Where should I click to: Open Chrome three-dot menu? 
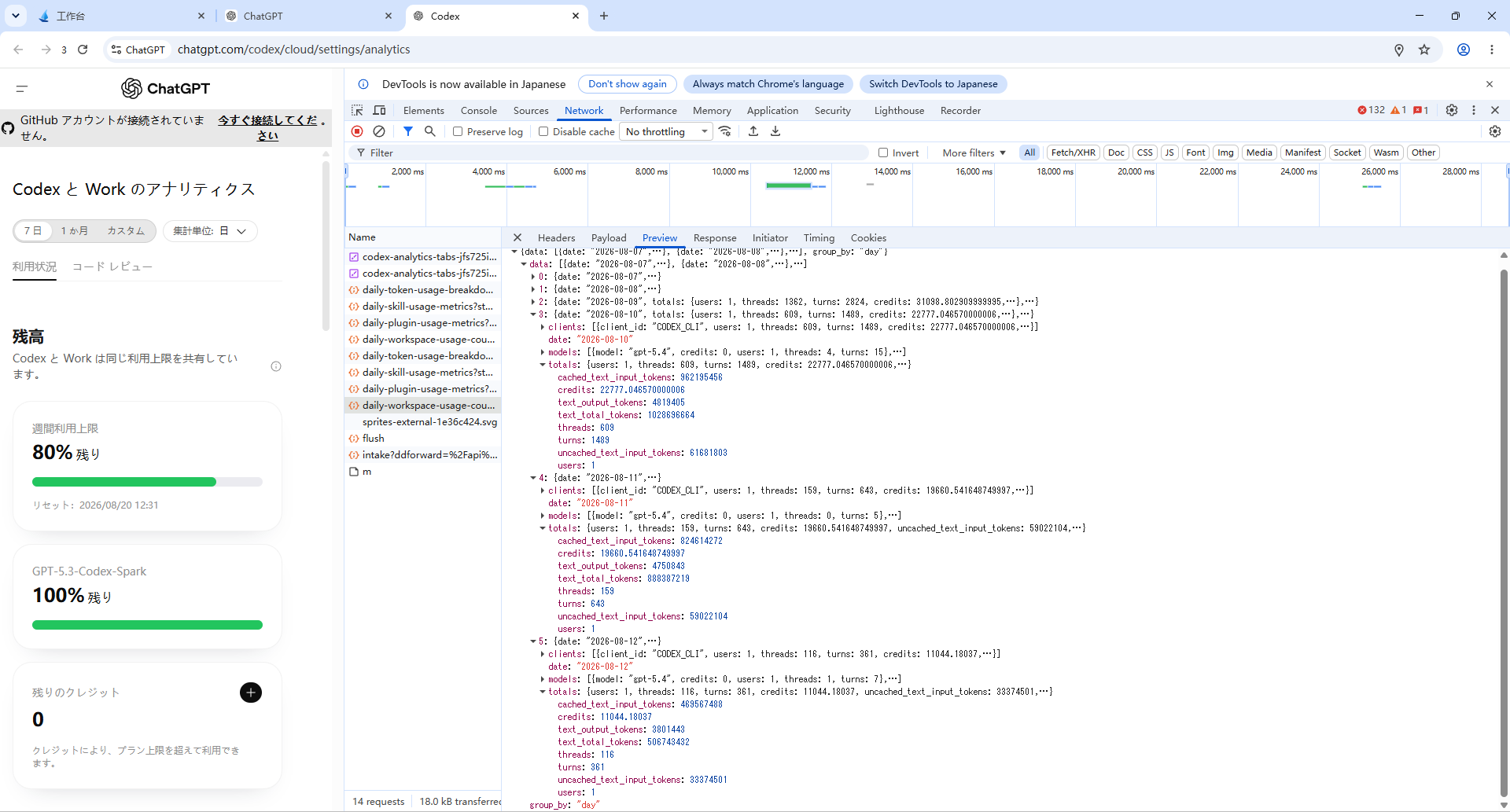tap(1492, 50)
